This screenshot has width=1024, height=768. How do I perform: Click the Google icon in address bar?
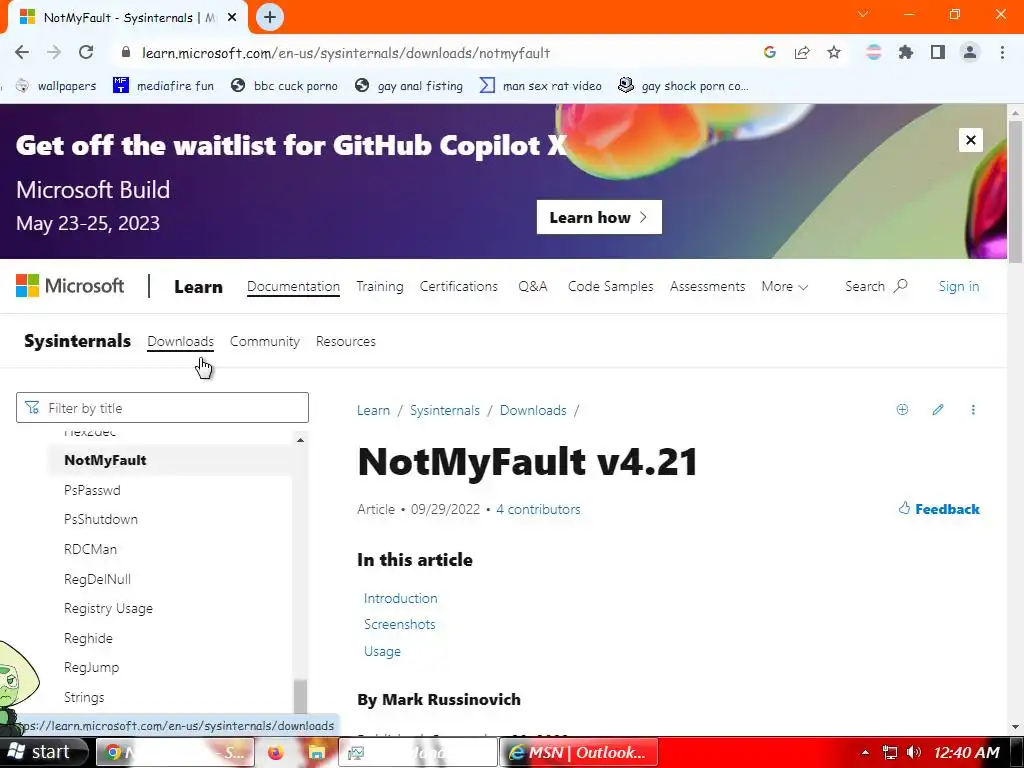click(x=770, y=52)
